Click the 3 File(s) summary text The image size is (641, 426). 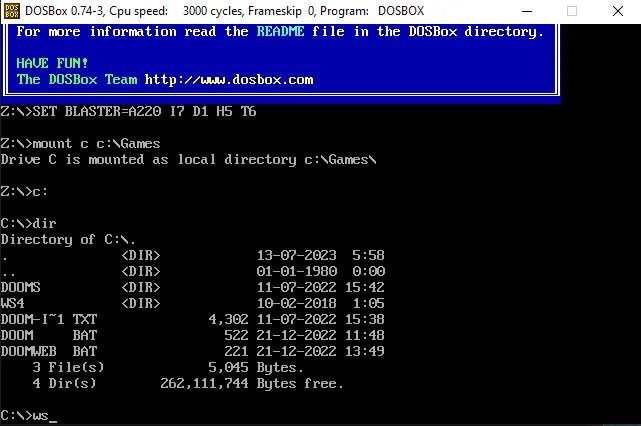click(x=68, y=367)
